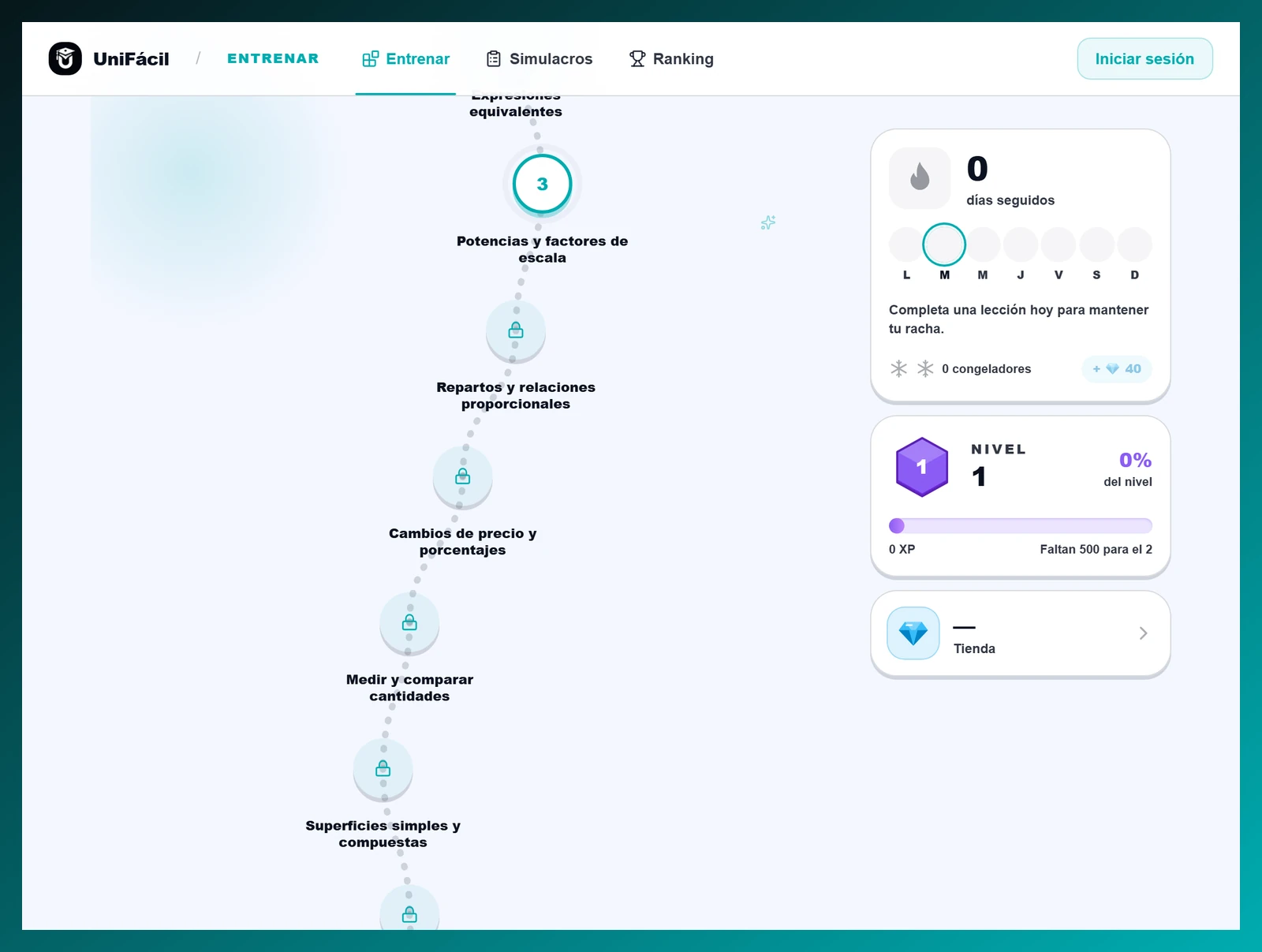
Task: Open the Simulacros tab
Action: 540,59
